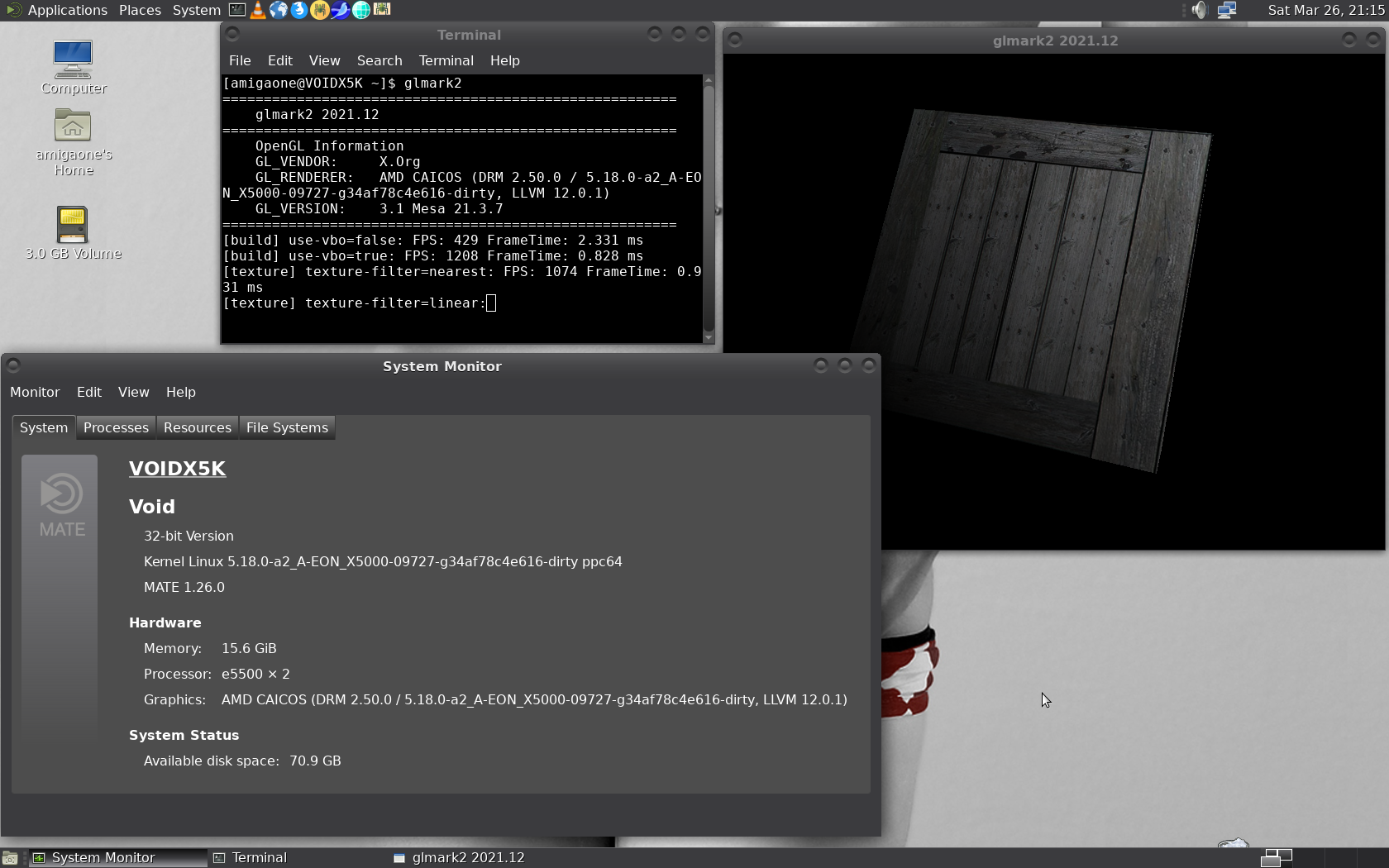Open the Terminal File menu
1389x868 pixels.
pyautogui.click(x=240, y=60)
